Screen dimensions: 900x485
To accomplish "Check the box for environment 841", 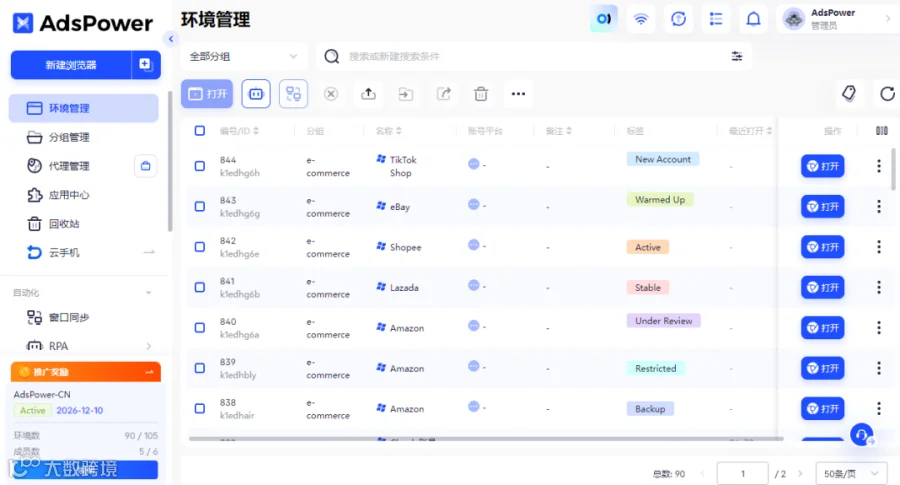I will coord(200,287).
